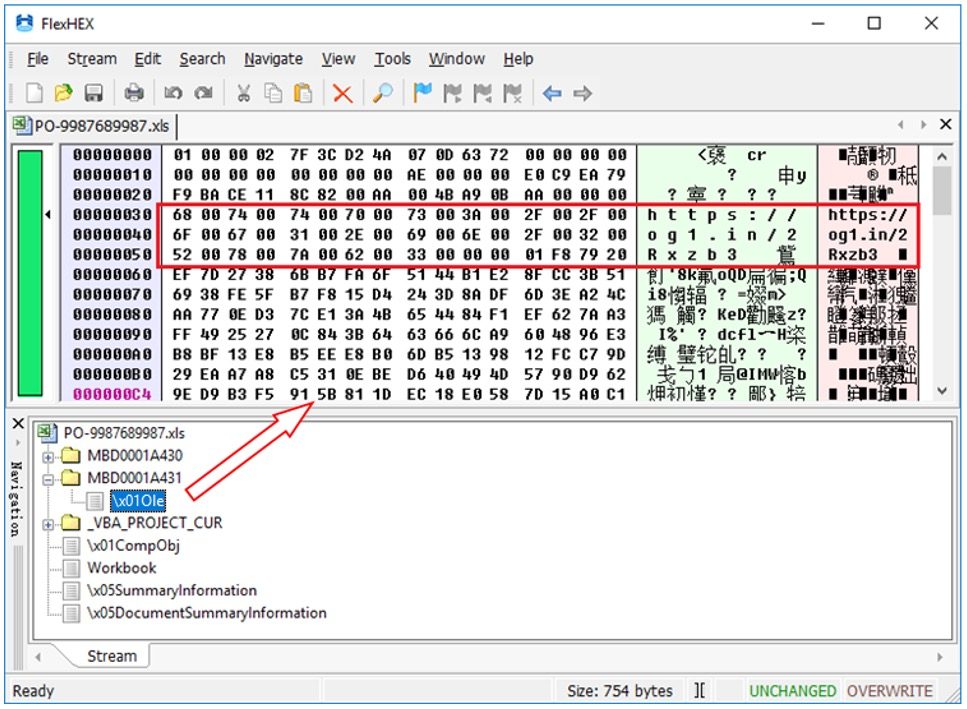
Task: Expand the _VBA_PROJECT_CUR folder node
Action: (47, 523)
